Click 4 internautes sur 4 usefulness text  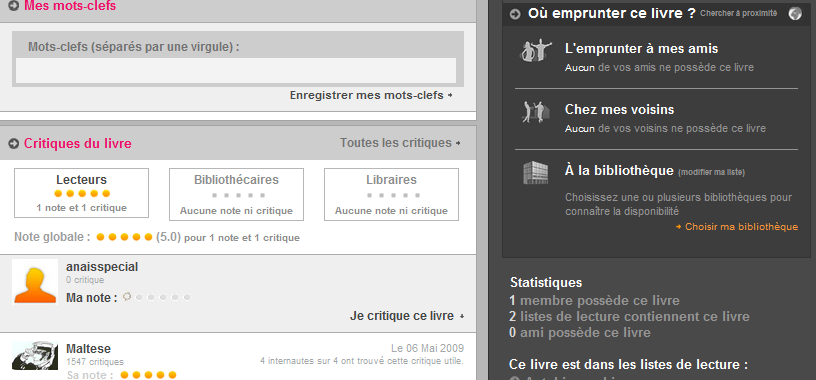362,361
